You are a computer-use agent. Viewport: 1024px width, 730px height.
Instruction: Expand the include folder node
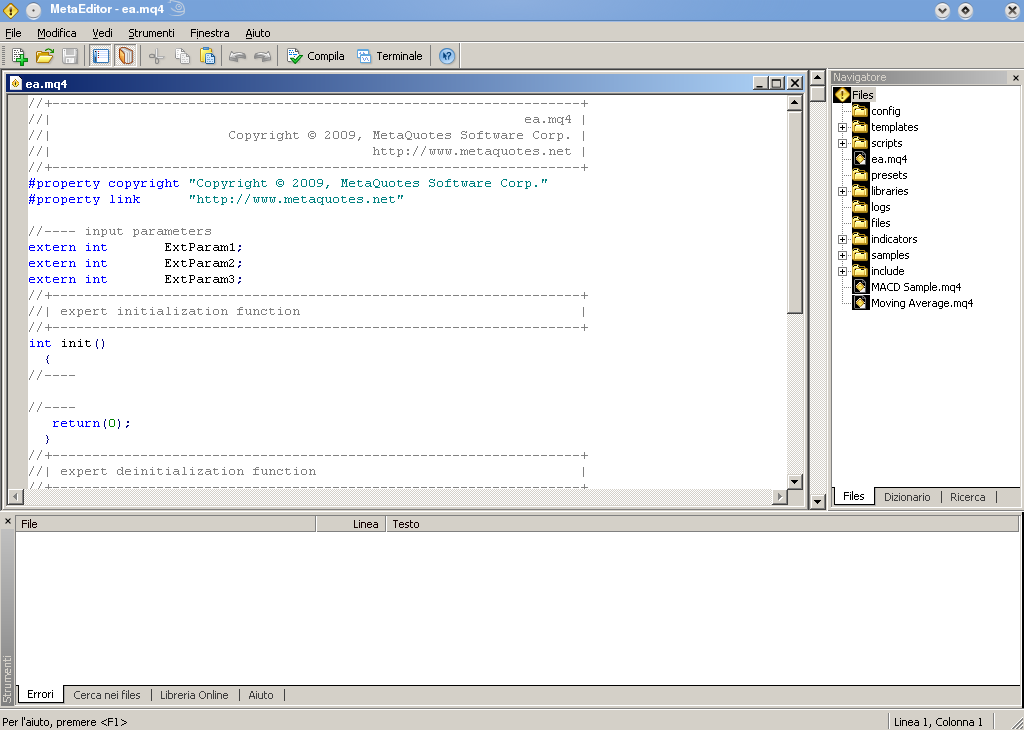tap(842, 272)
